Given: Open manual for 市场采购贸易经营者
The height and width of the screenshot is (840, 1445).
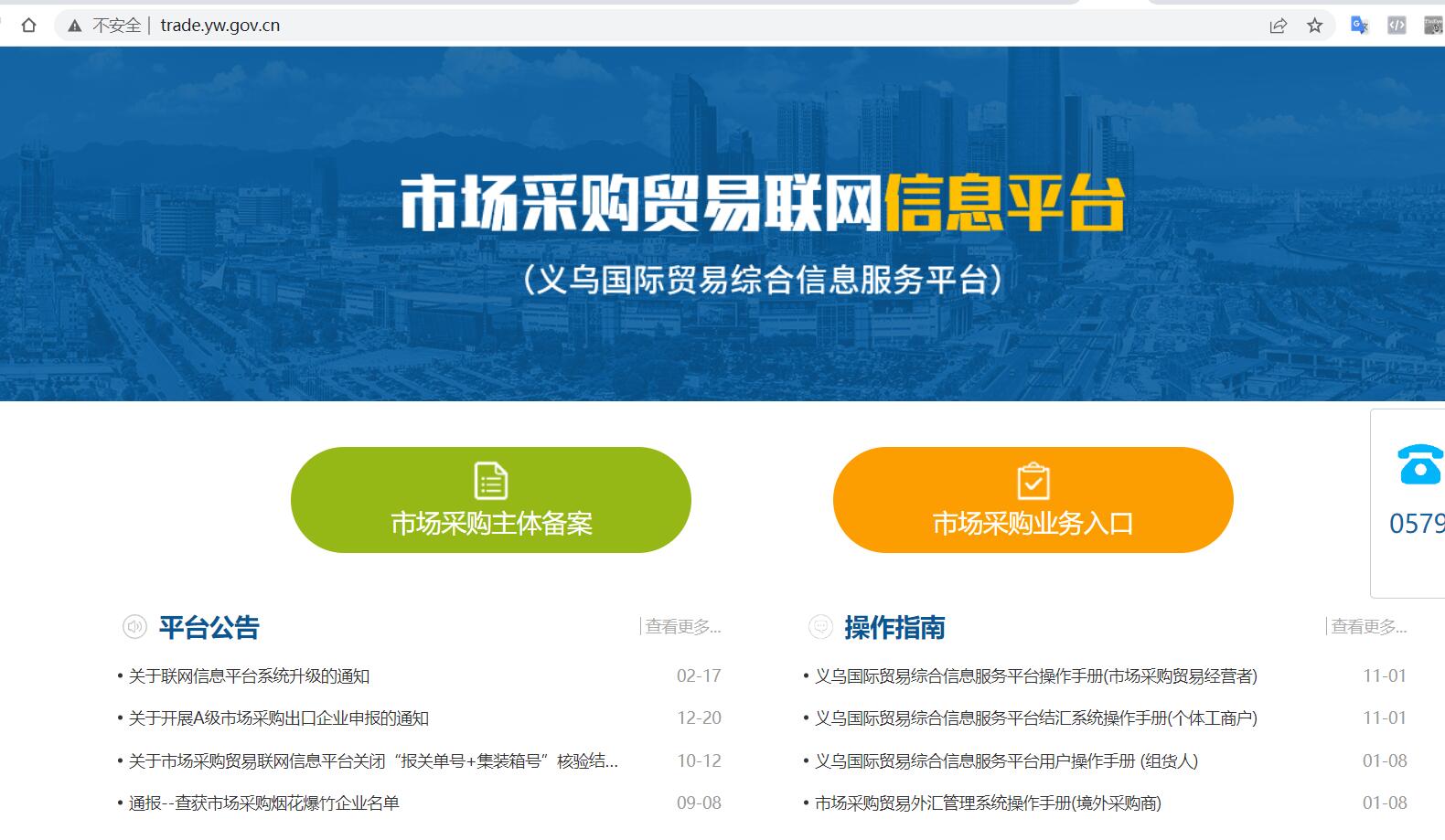Looking at the screenshot, I should 1036,676.
